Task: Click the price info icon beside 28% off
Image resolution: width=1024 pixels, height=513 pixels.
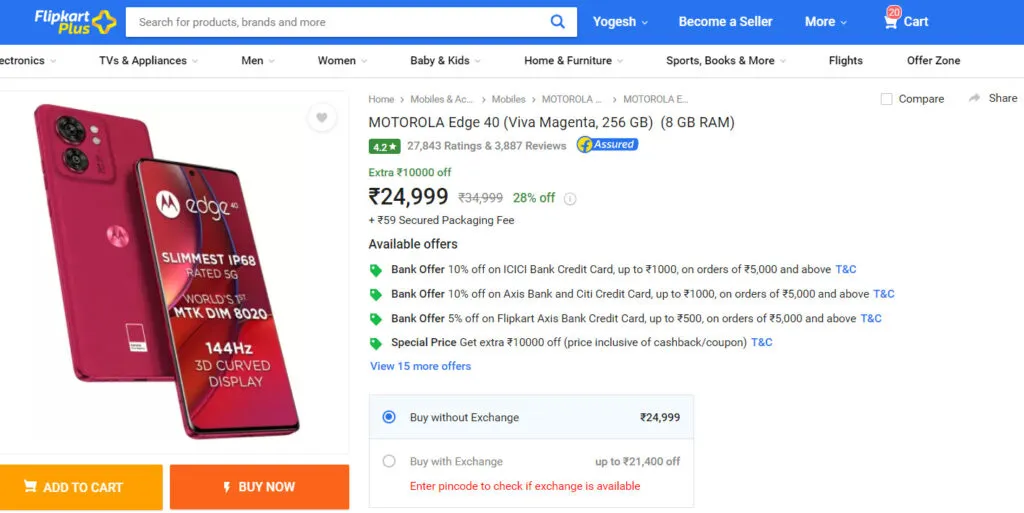Action: tap(570, 199)
